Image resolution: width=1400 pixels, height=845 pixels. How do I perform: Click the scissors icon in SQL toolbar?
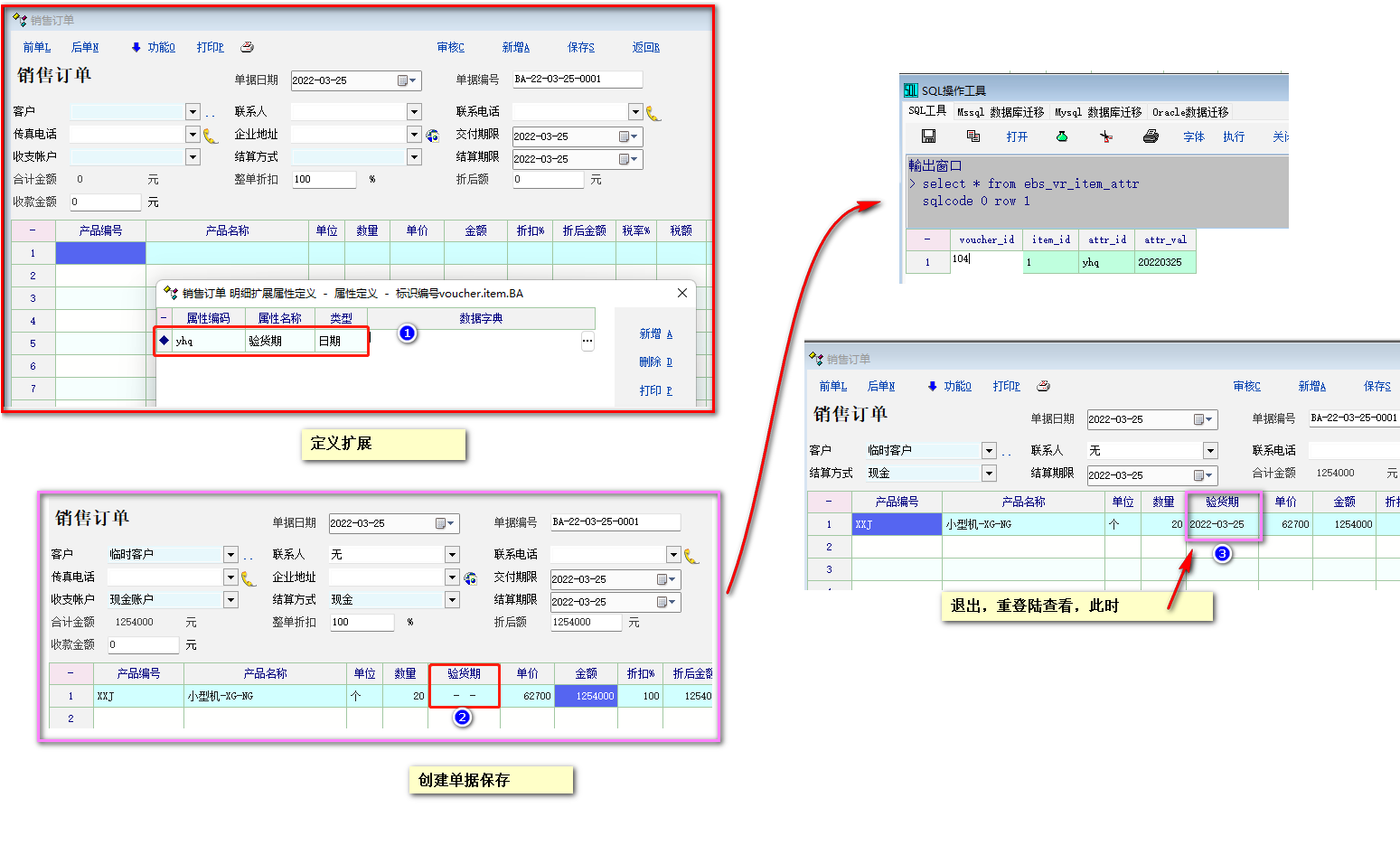[x=1105, y=136]
